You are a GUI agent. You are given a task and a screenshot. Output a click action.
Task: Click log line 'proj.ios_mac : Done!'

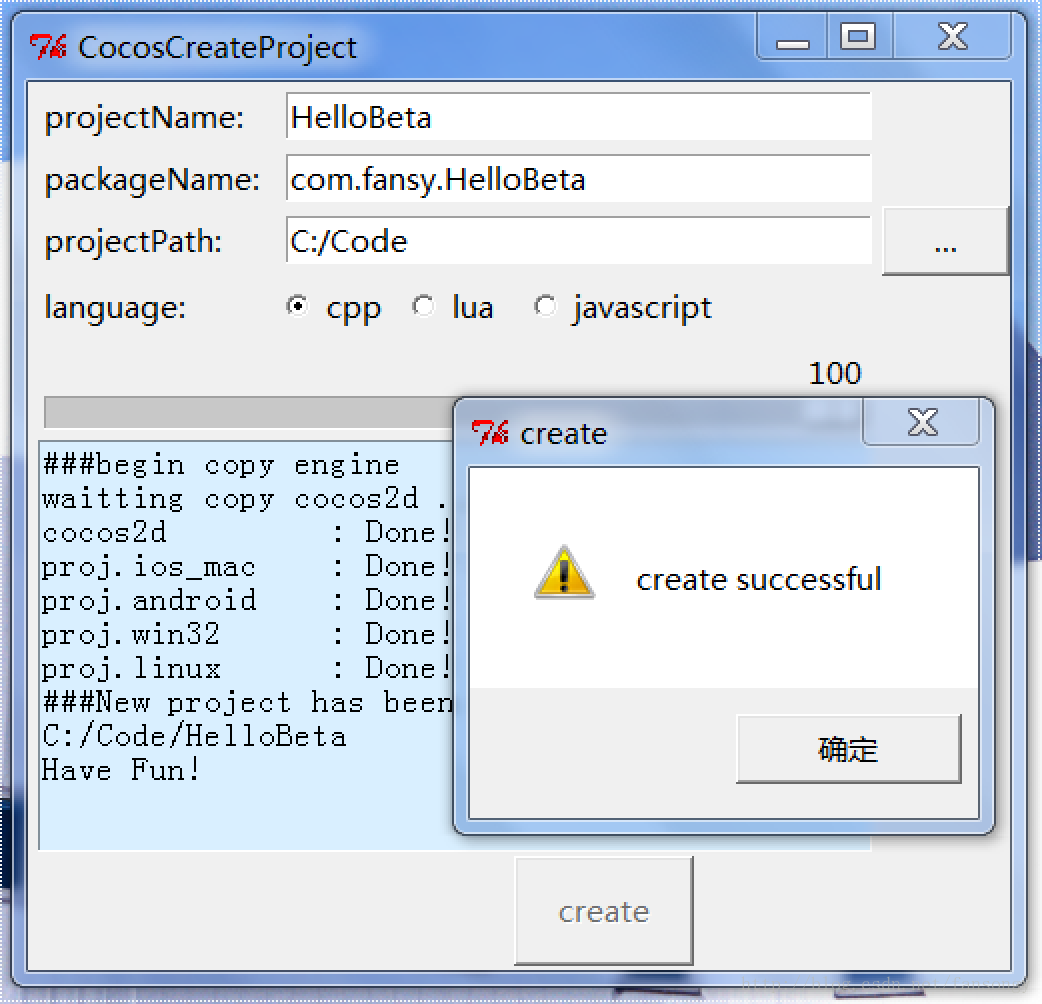coord(246,567)
